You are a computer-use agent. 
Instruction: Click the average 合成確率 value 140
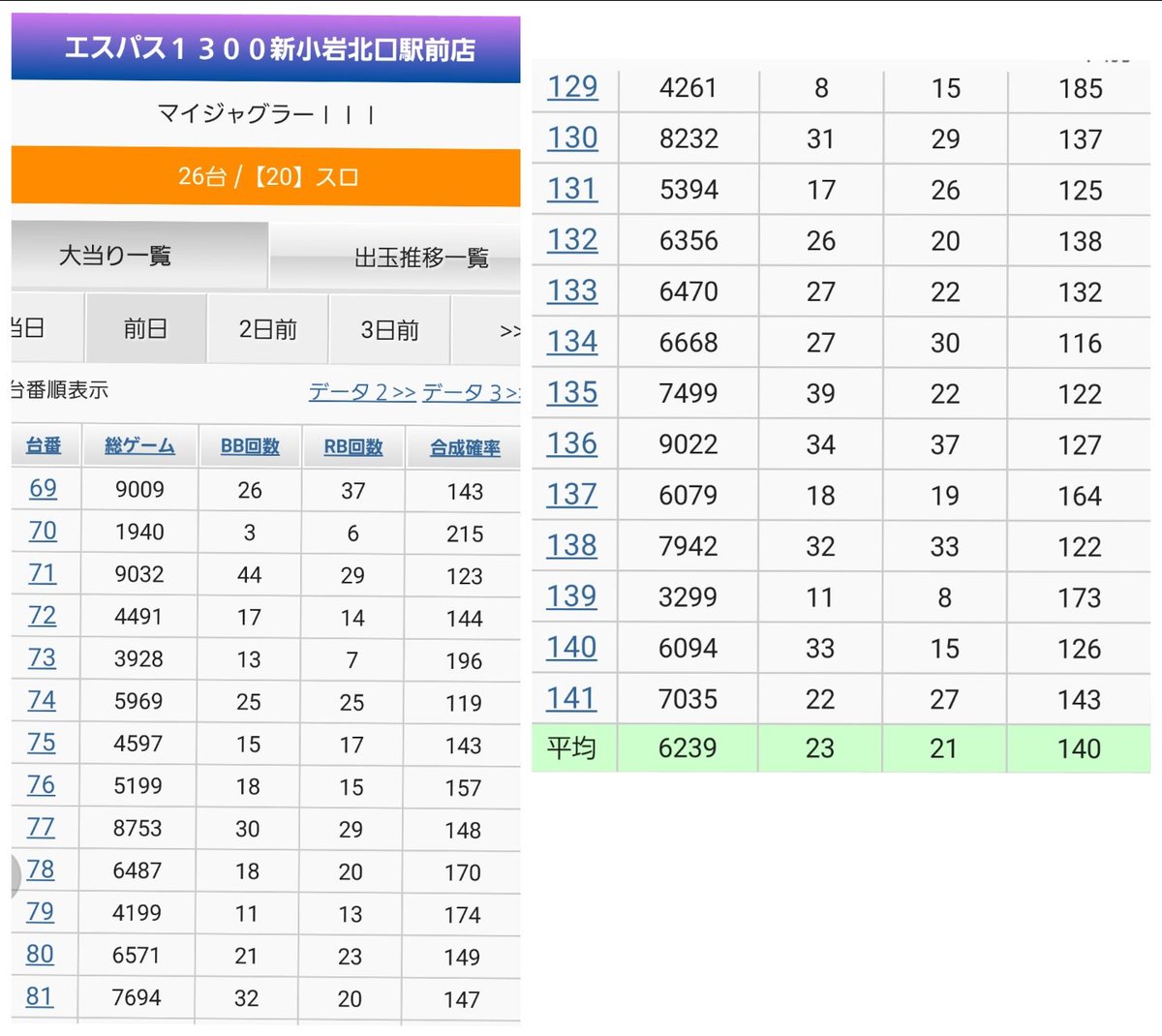(1080, 748)
